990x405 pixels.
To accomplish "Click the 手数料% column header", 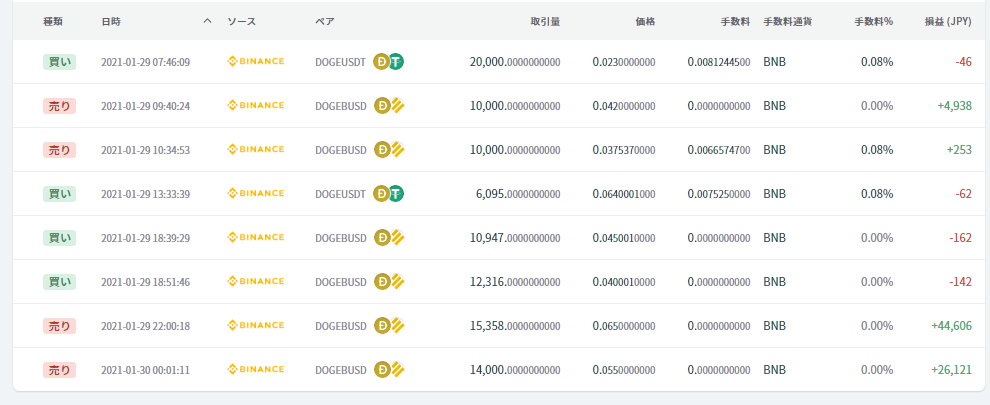I will pyautogui.click(x=874, y=21).
